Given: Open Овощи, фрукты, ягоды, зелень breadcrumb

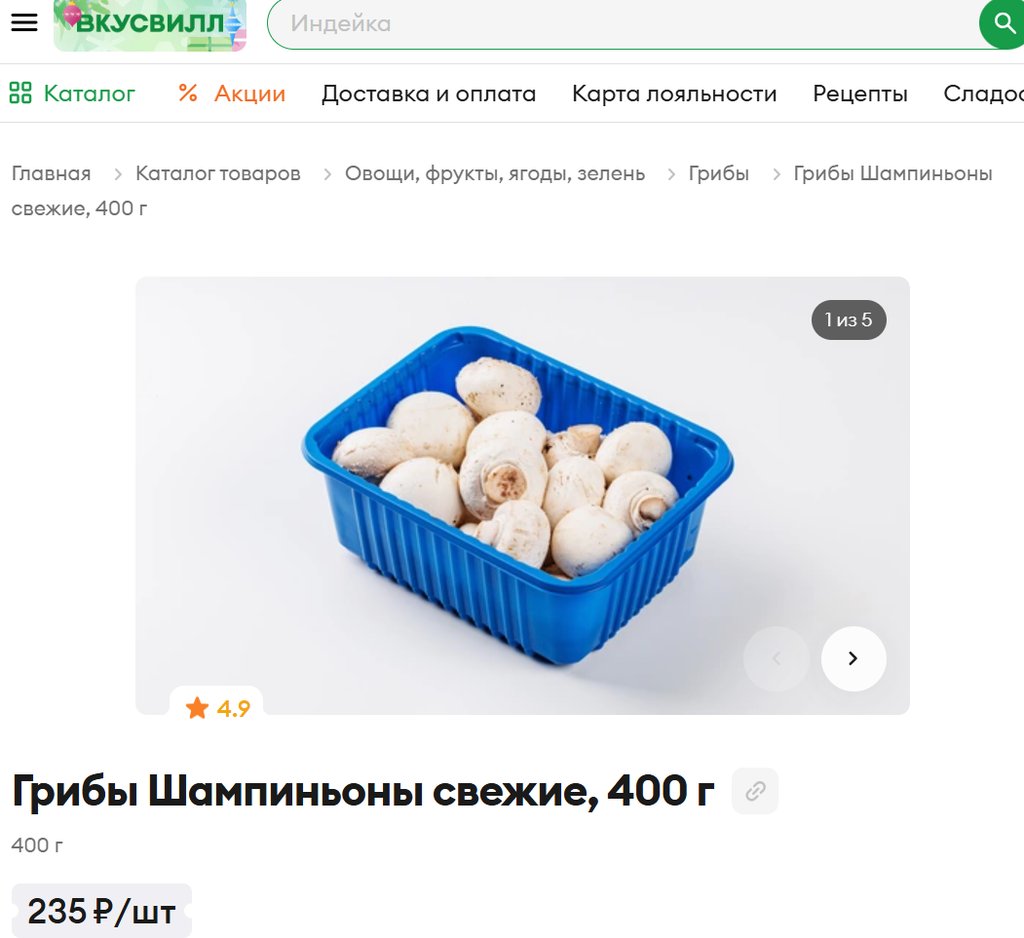Looking at the screenshot, I should 495,173.
